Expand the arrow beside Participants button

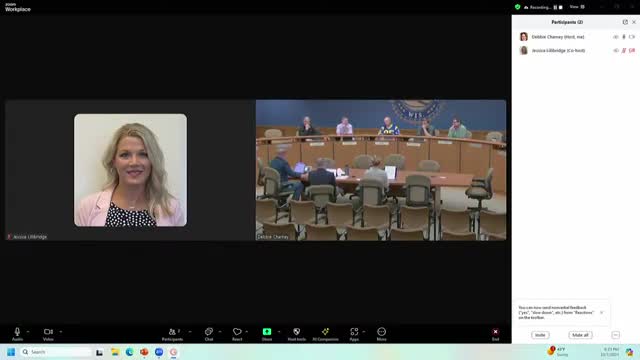click(190, 331)
